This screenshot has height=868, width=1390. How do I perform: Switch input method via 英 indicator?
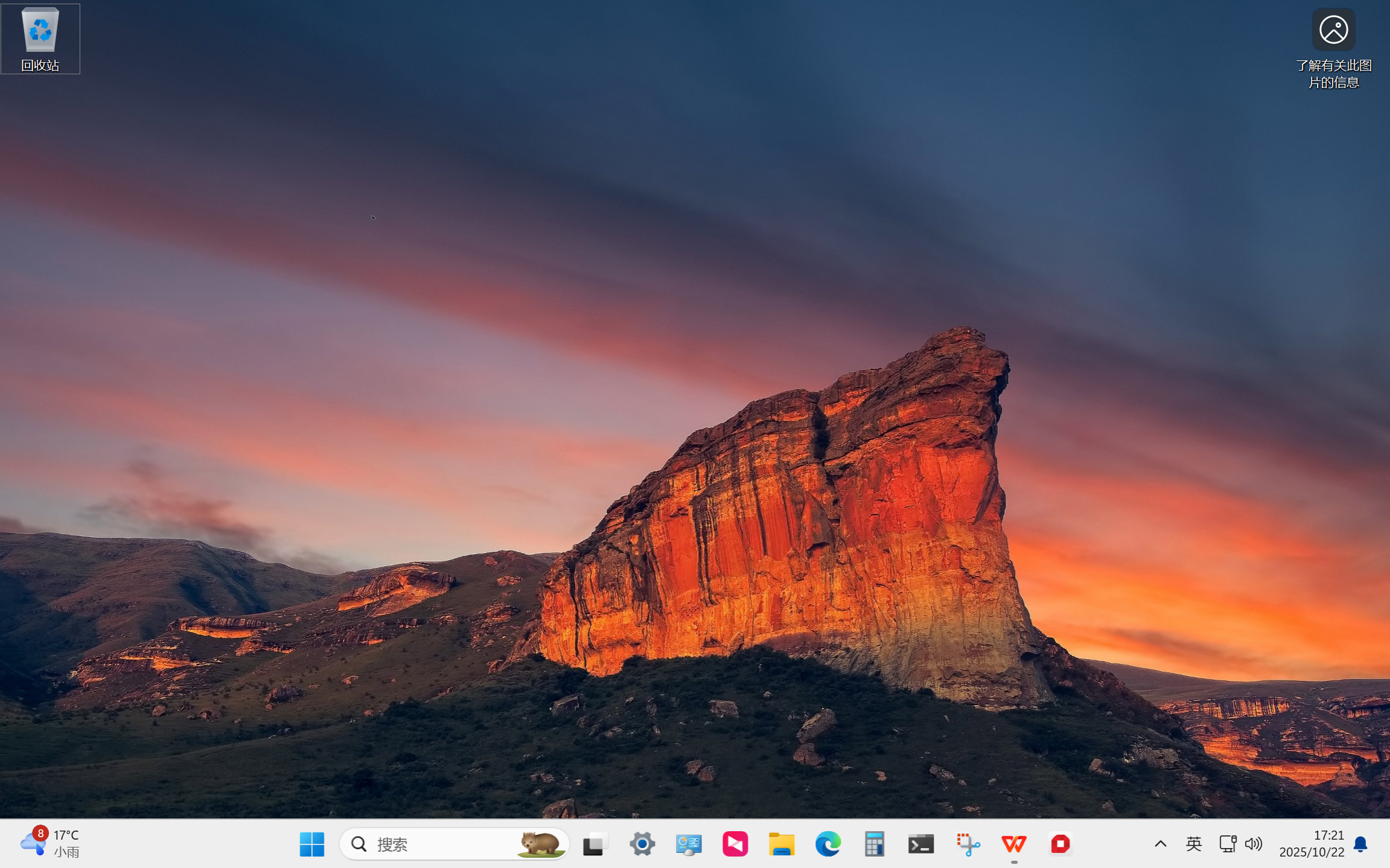click(1193, 844)
